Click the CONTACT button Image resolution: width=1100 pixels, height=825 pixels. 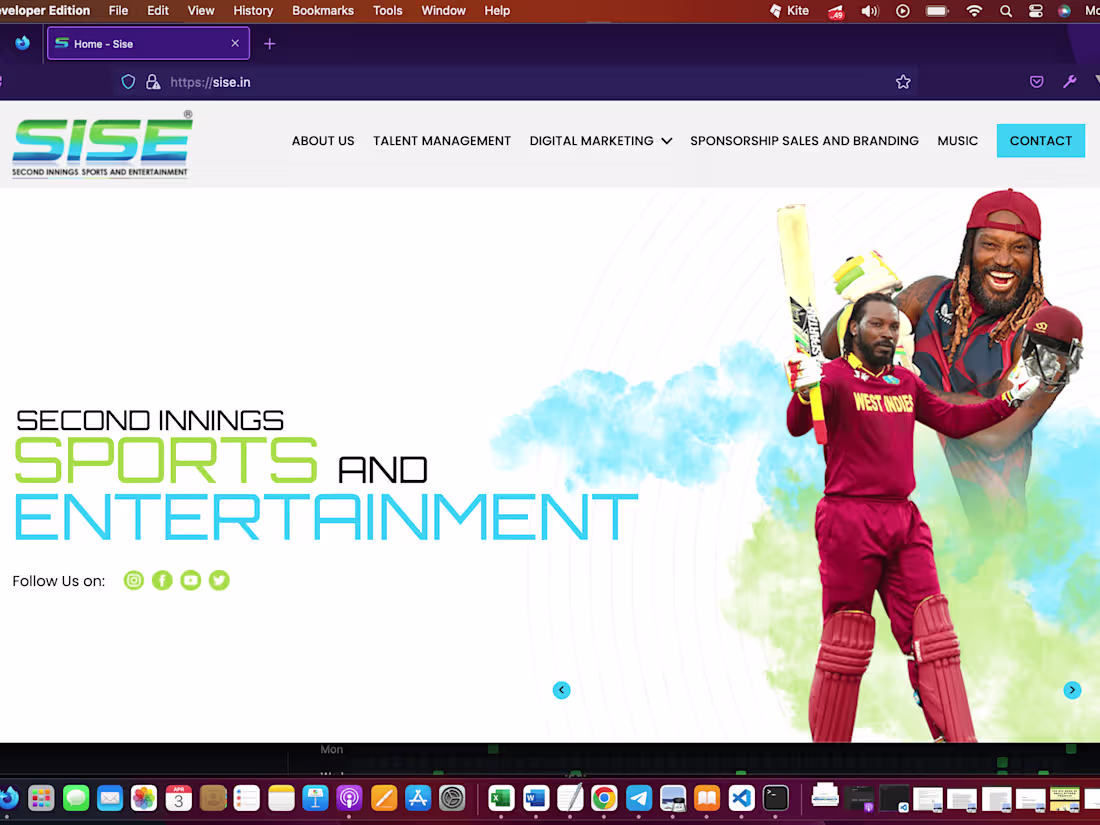[1040, 140]
